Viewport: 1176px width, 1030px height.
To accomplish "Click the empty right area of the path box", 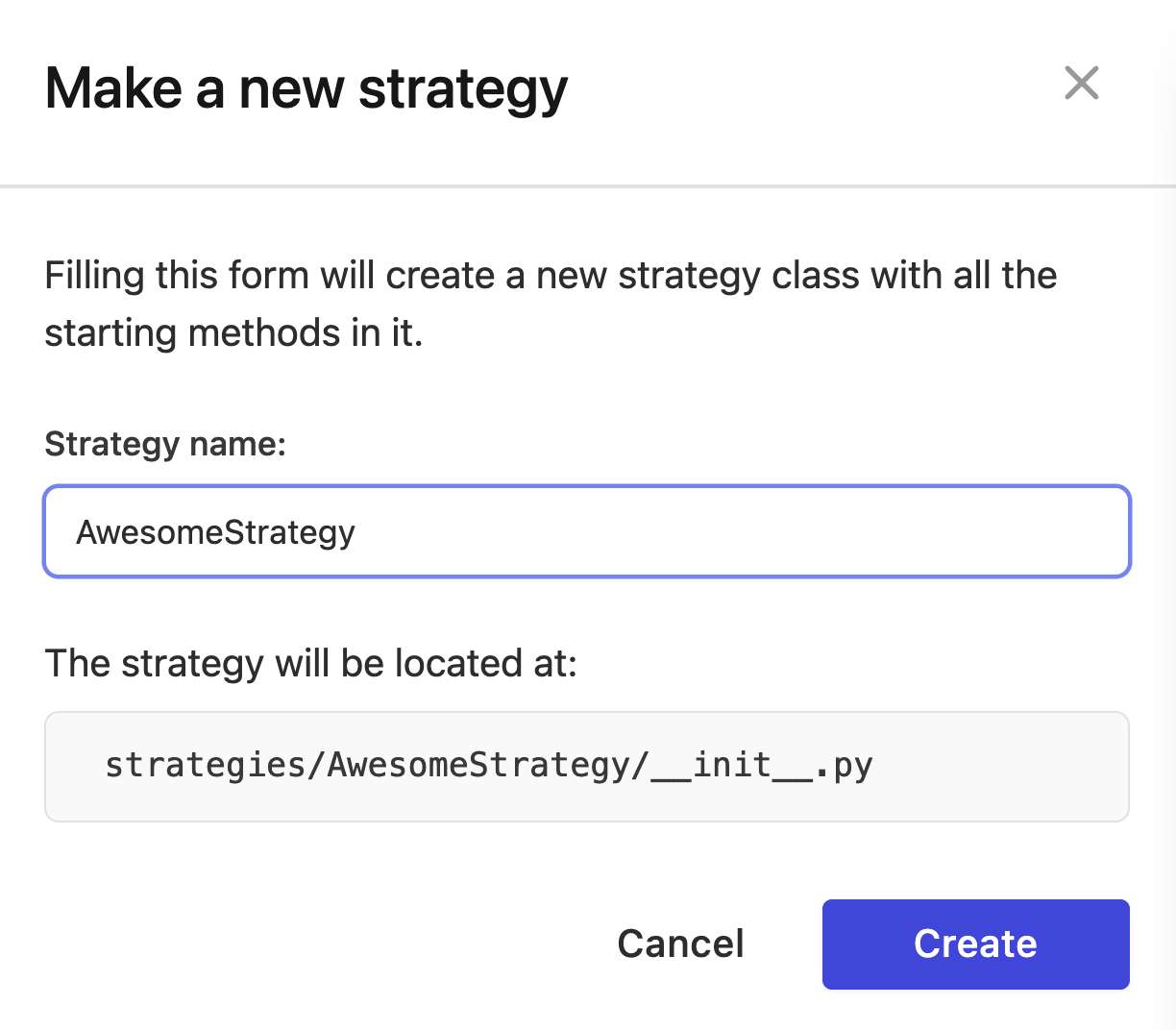I will point(999,767).
